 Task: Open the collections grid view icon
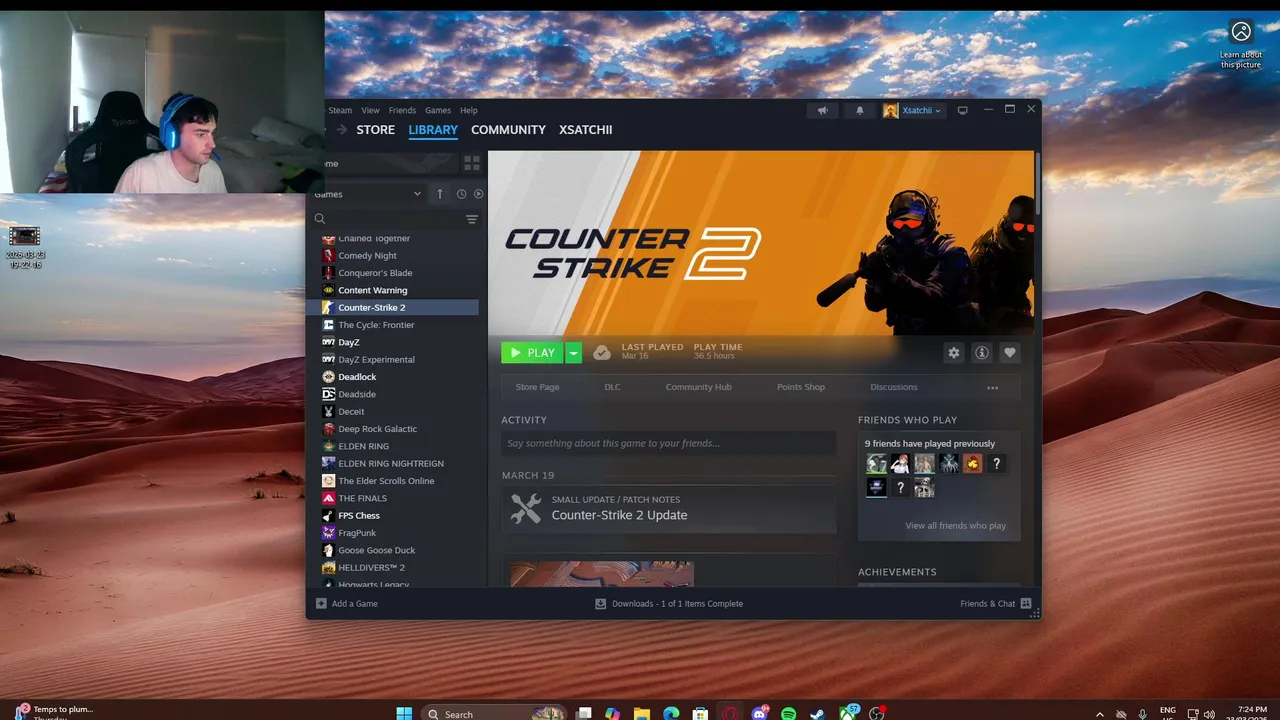click(472, 163)
